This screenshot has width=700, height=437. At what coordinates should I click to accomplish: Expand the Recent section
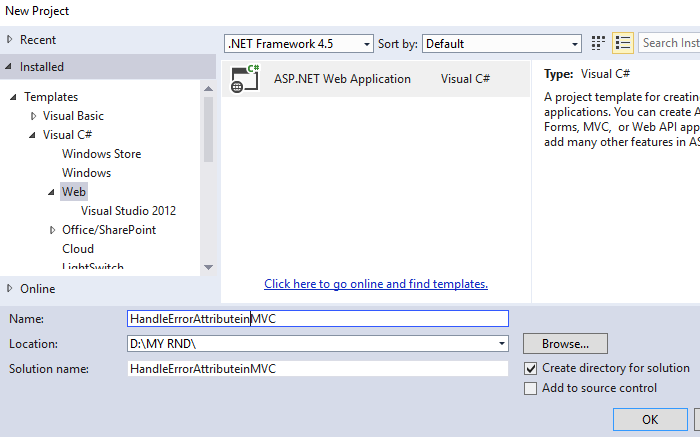[x=10, y=40]
